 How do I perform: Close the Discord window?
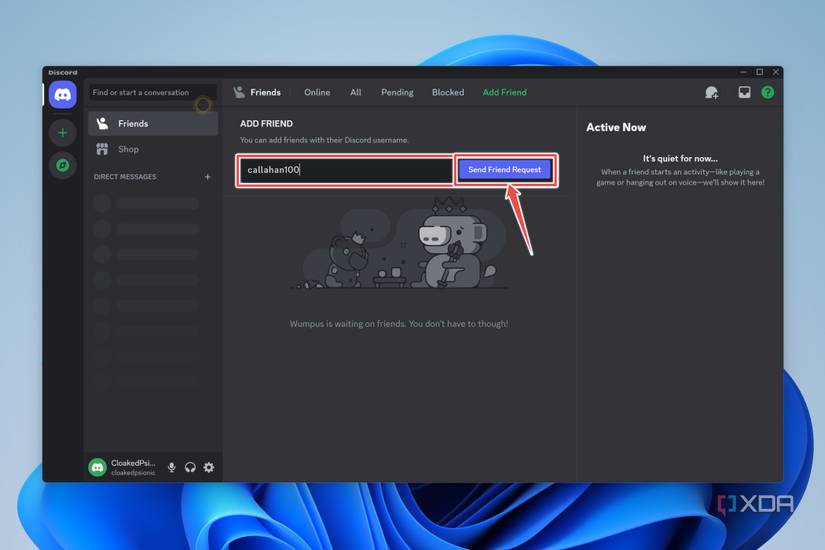point(776,72)
